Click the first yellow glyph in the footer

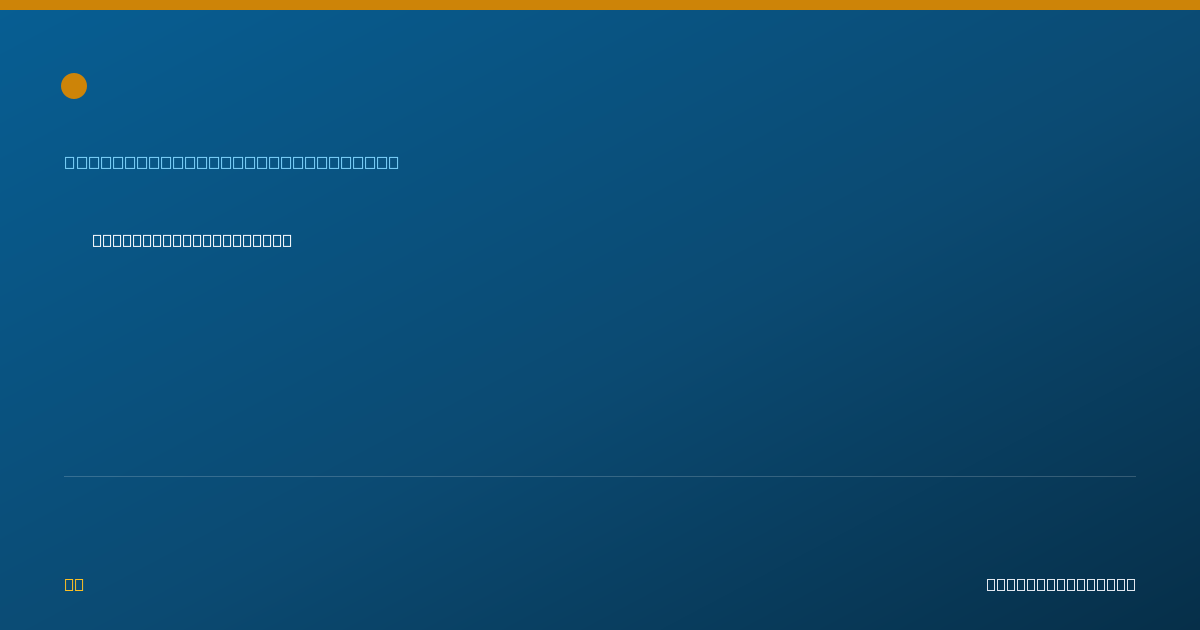[x=69, y=584]
